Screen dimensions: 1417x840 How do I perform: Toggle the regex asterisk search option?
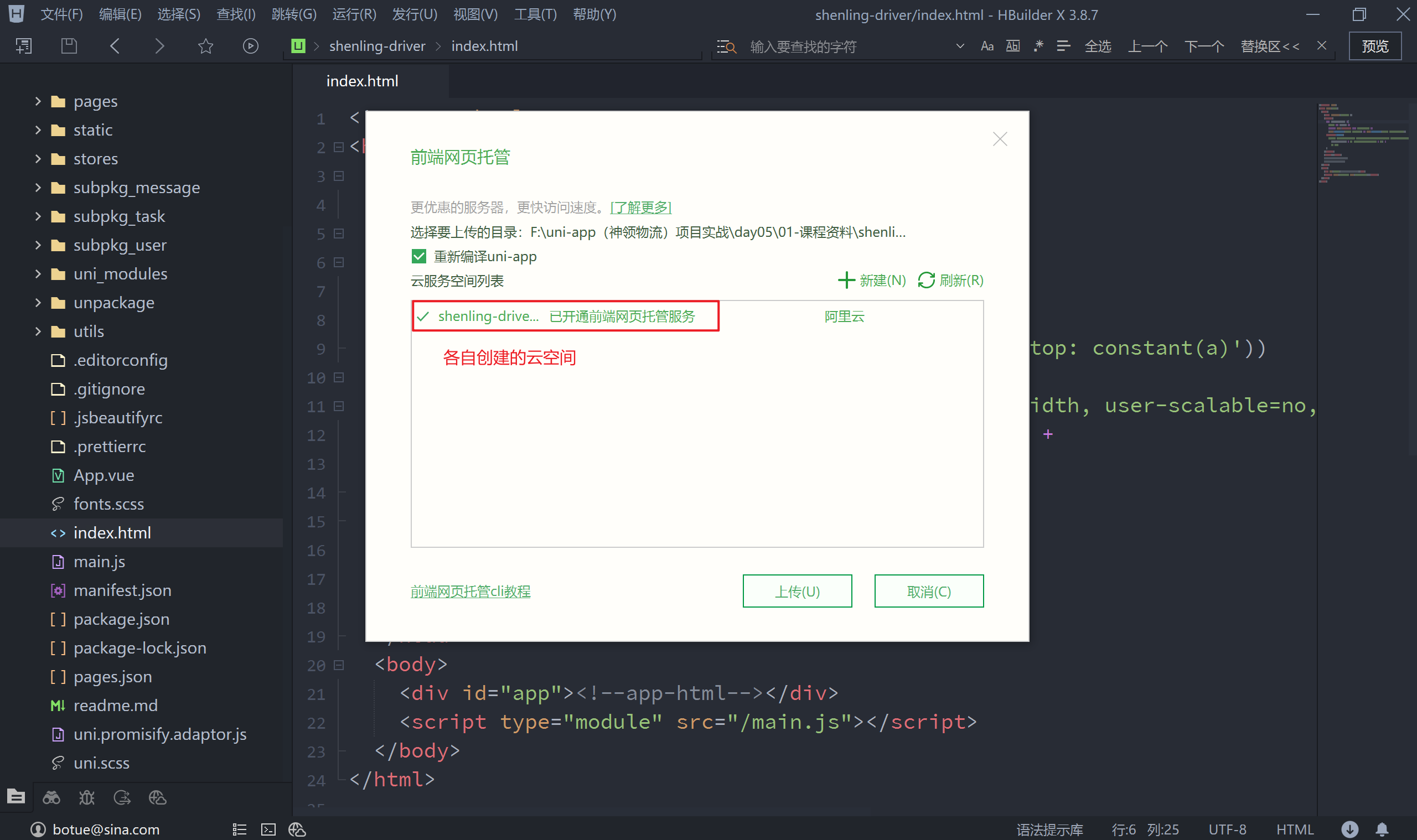click(x=1038, y=46)
